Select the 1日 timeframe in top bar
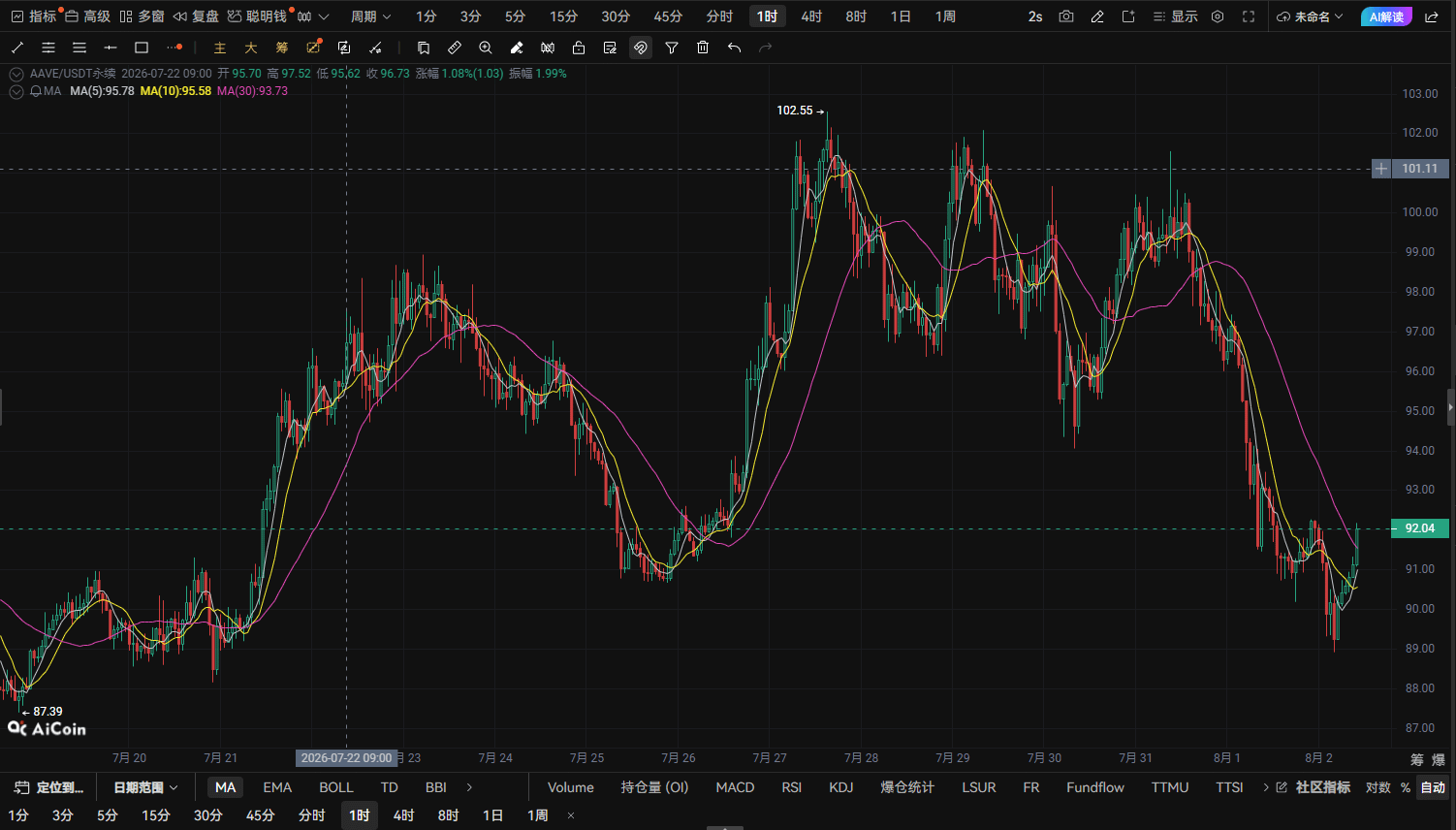 (901, 16)
